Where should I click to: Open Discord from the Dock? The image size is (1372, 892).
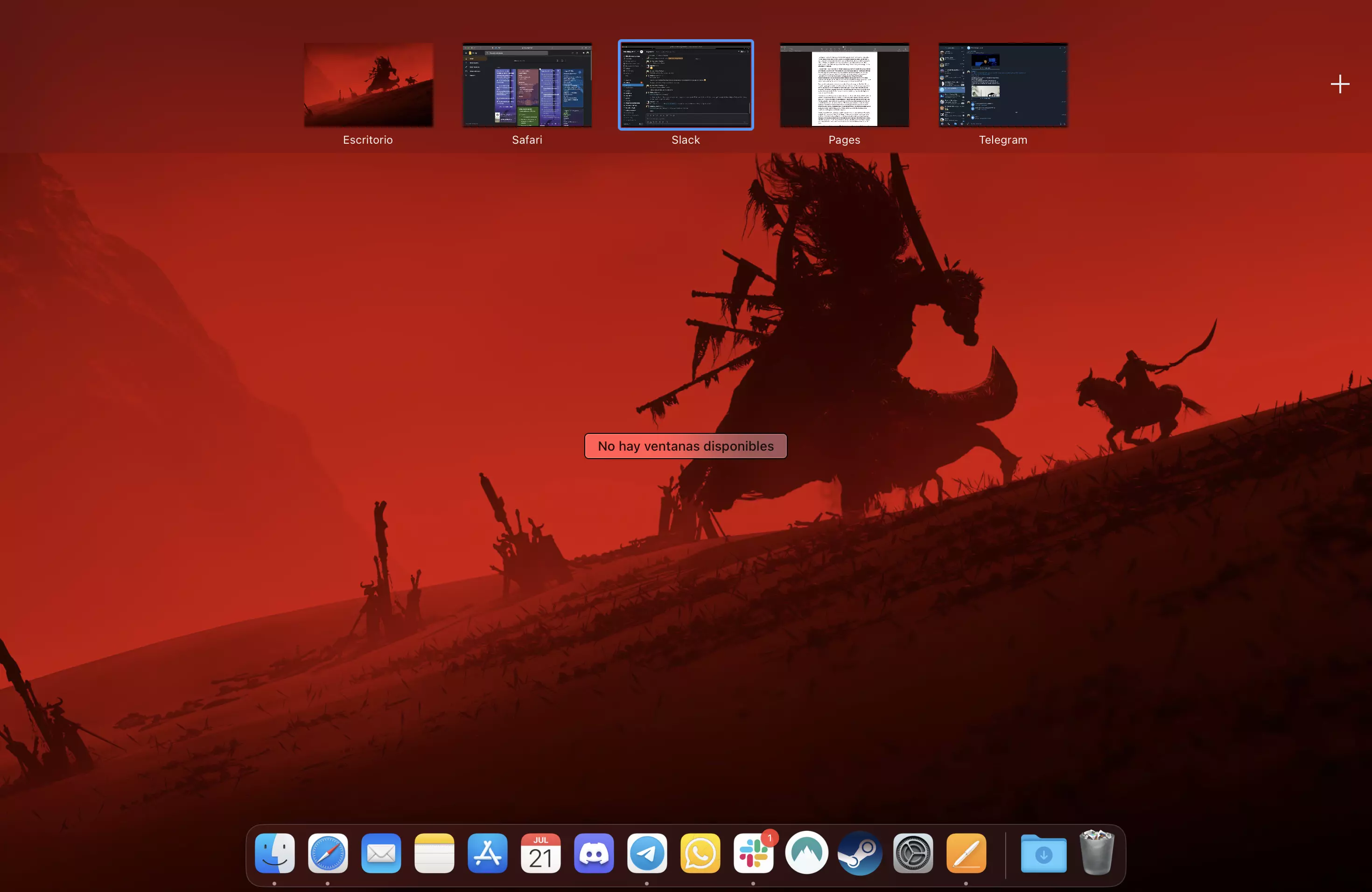[x=594, y=853]
